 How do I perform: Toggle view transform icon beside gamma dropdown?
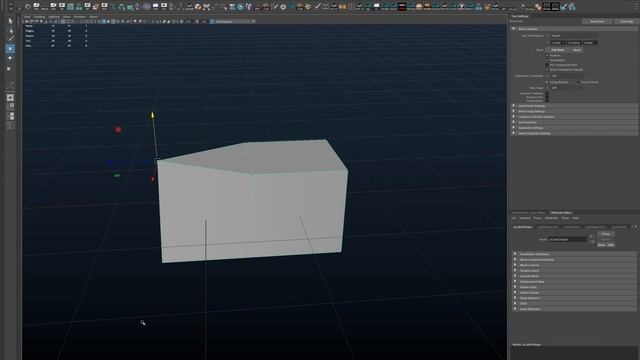(212, 21)
